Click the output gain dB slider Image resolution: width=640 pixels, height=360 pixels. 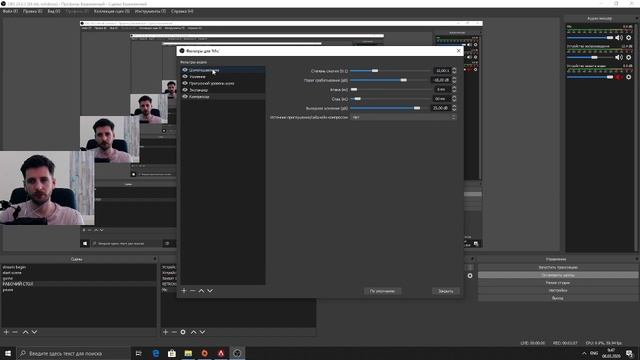pyautogui.click(x=391, y=108)
